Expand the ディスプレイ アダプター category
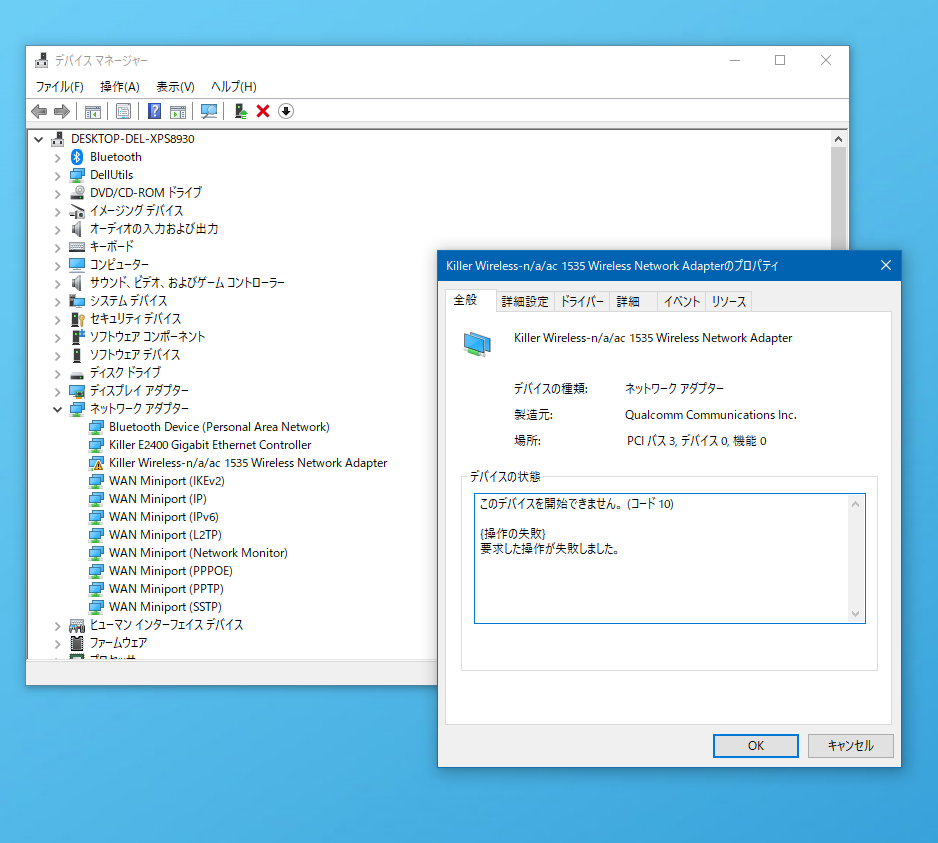Screen dimensions: 938x843 57,391
